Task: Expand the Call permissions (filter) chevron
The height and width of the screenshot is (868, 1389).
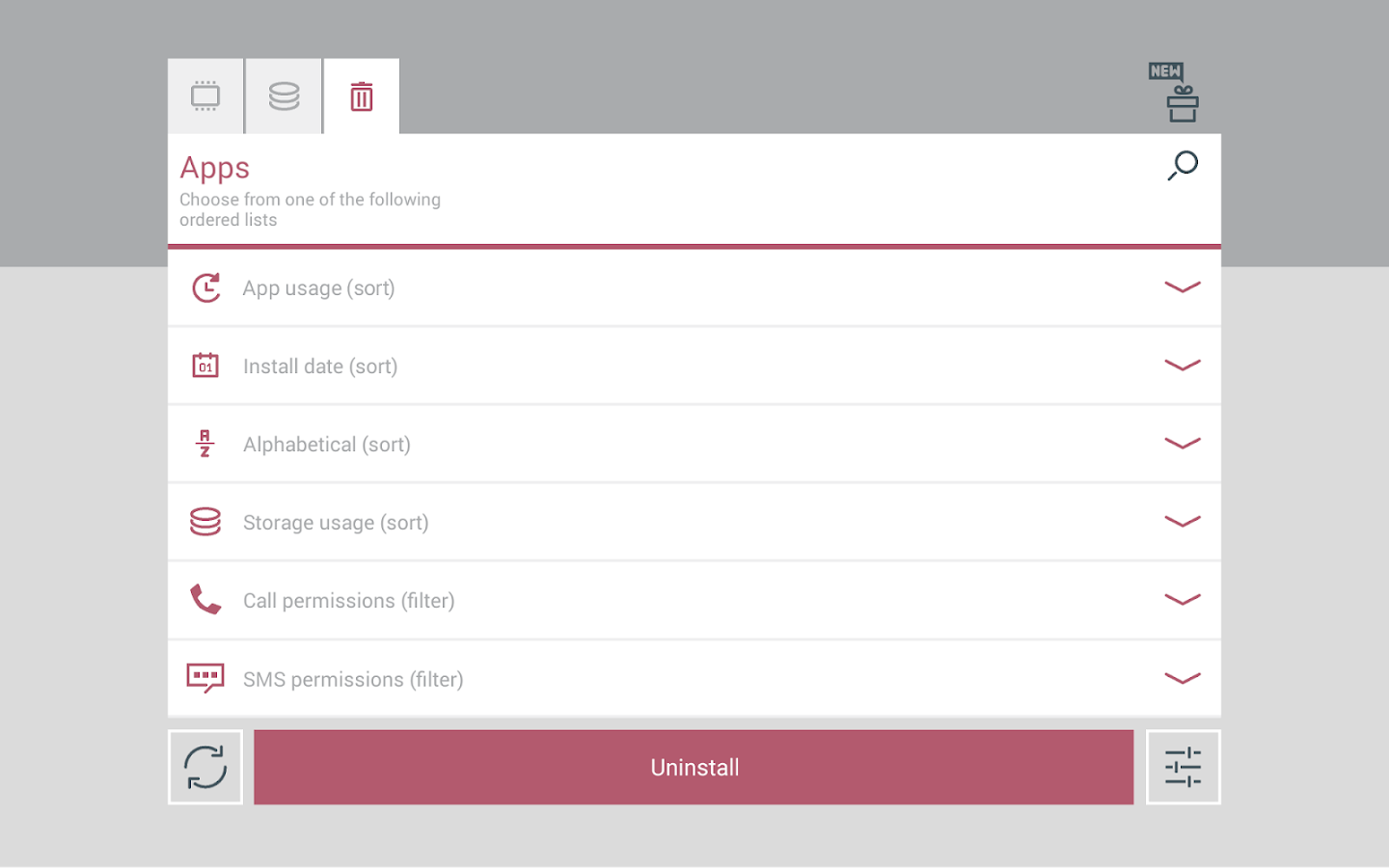Action: tap(1182, 600)
